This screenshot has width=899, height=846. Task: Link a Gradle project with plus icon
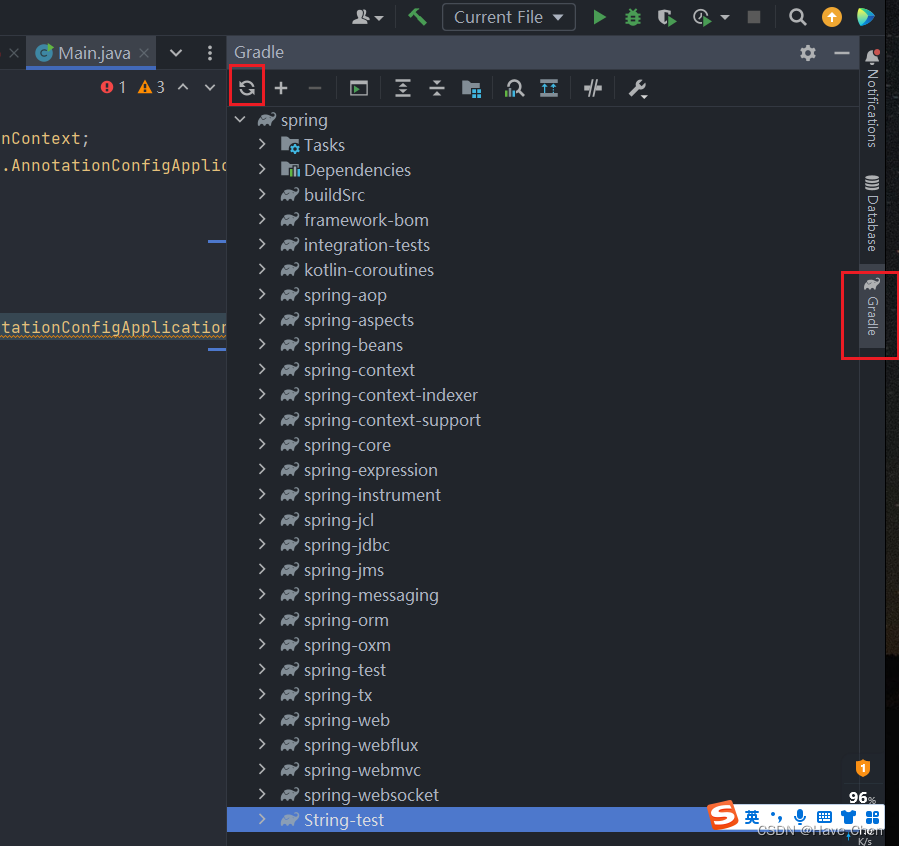pyautogui.click(x=281, y=88)
